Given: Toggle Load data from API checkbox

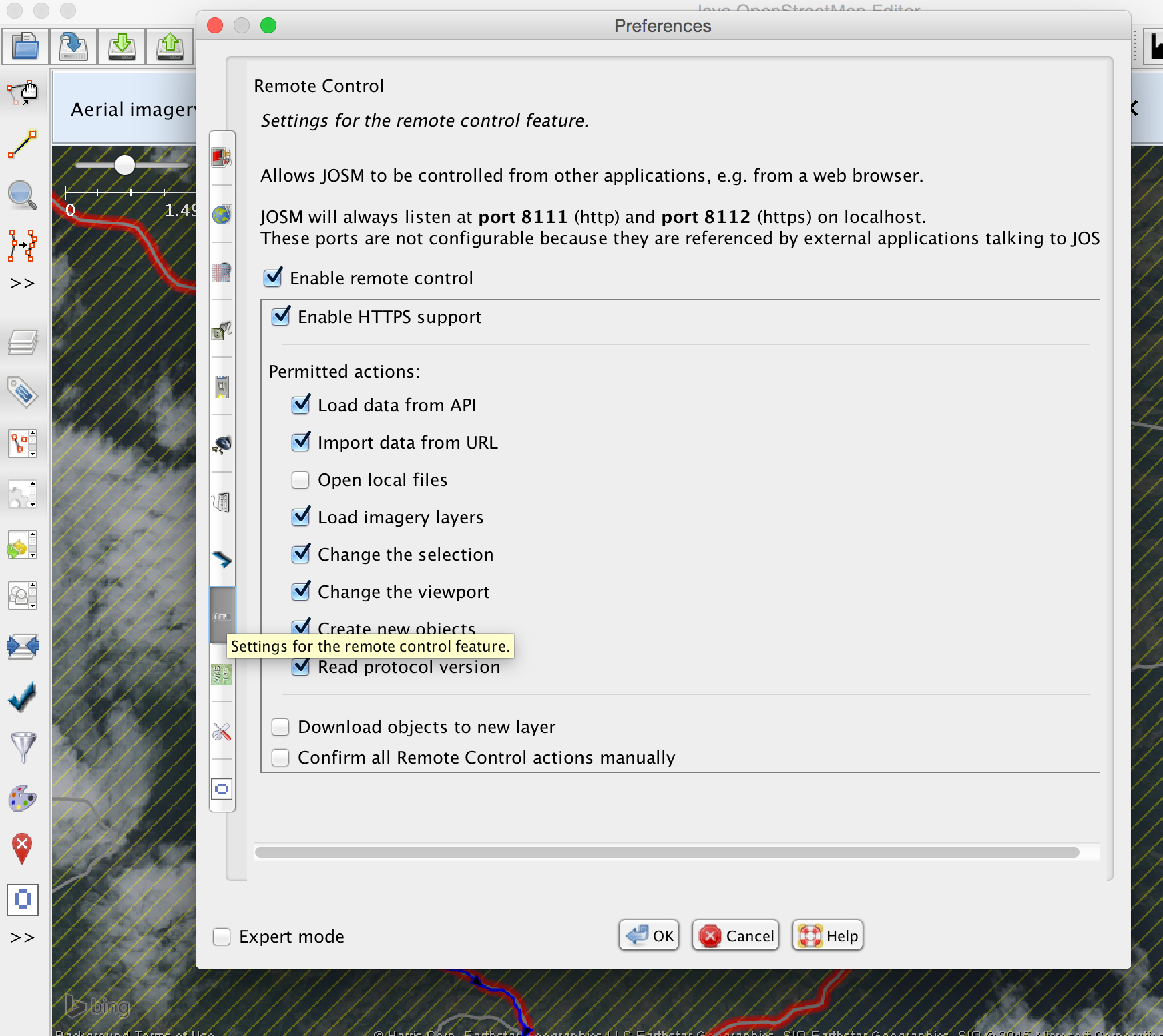Looking at the screenshot, I should point(300,405).
